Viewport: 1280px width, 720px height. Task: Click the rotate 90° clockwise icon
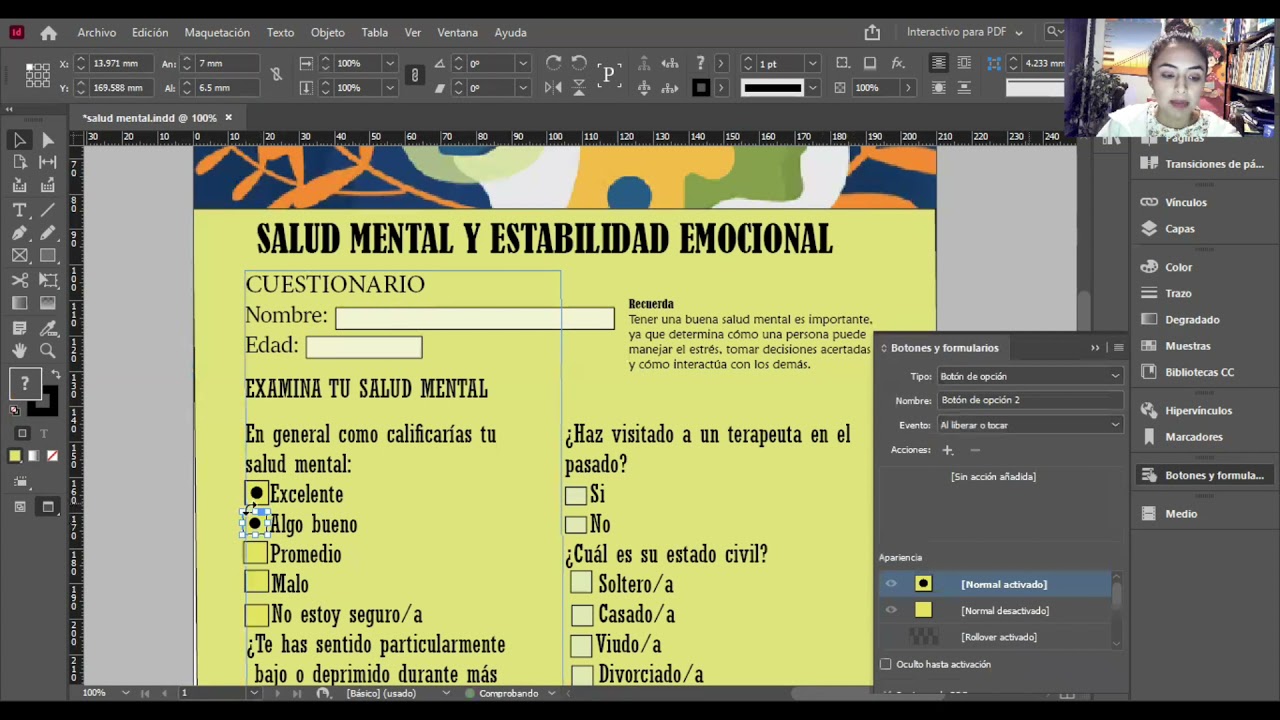(553, 63)
